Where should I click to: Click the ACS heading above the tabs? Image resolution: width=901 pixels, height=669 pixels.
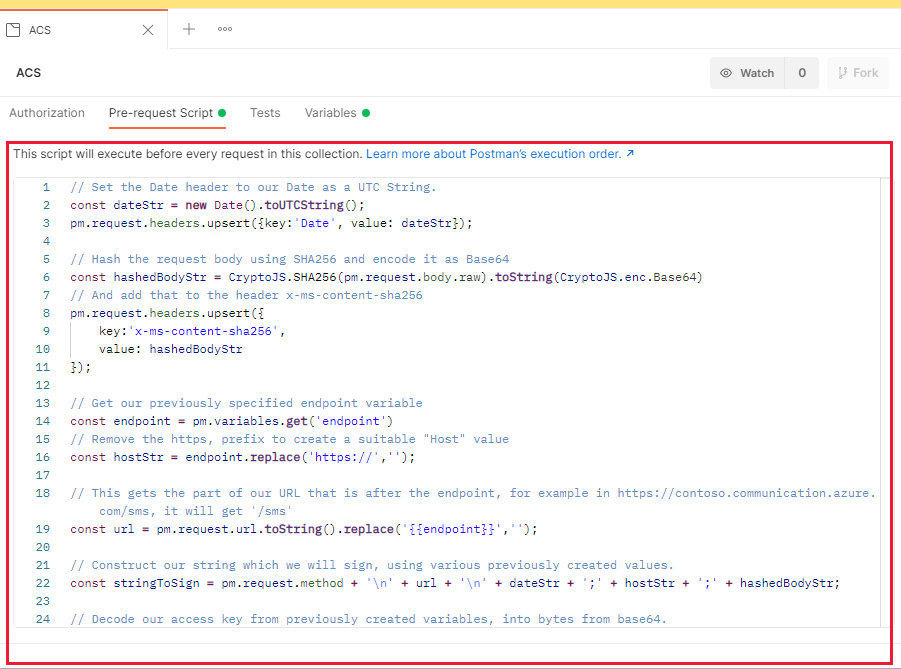click(x=28, y=72)
